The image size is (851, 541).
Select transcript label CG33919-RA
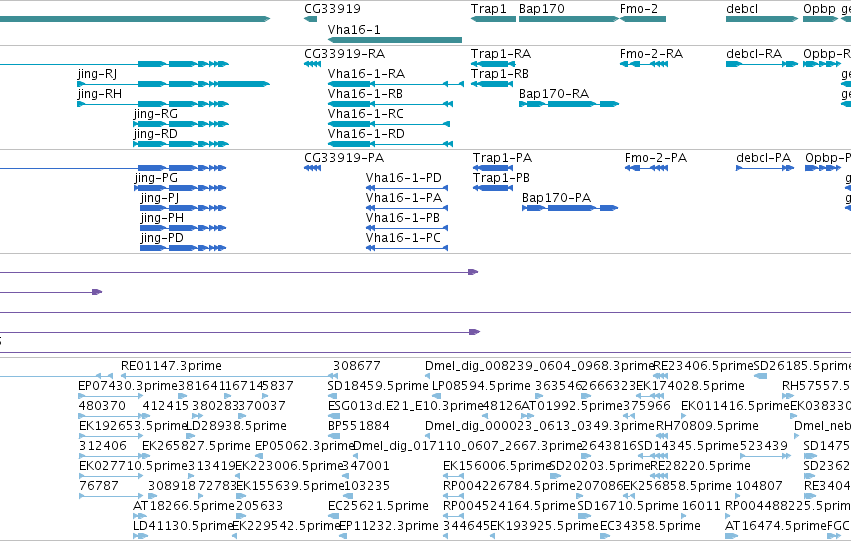345,54
